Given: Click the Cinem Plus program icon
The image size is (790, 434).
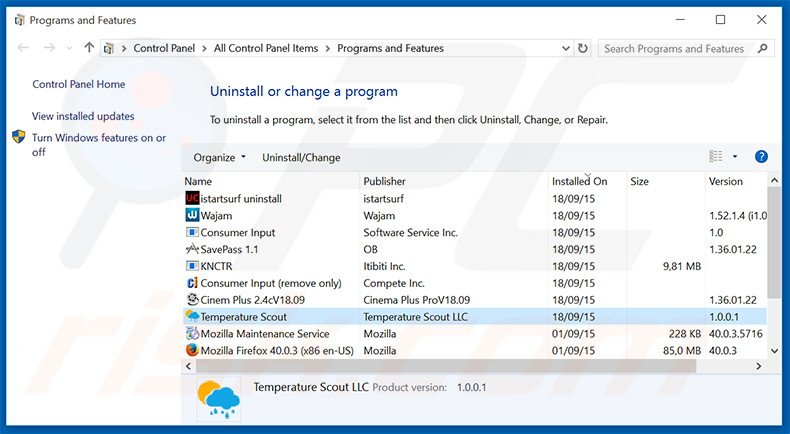Looking at the screenshot, I should point(193,300).
